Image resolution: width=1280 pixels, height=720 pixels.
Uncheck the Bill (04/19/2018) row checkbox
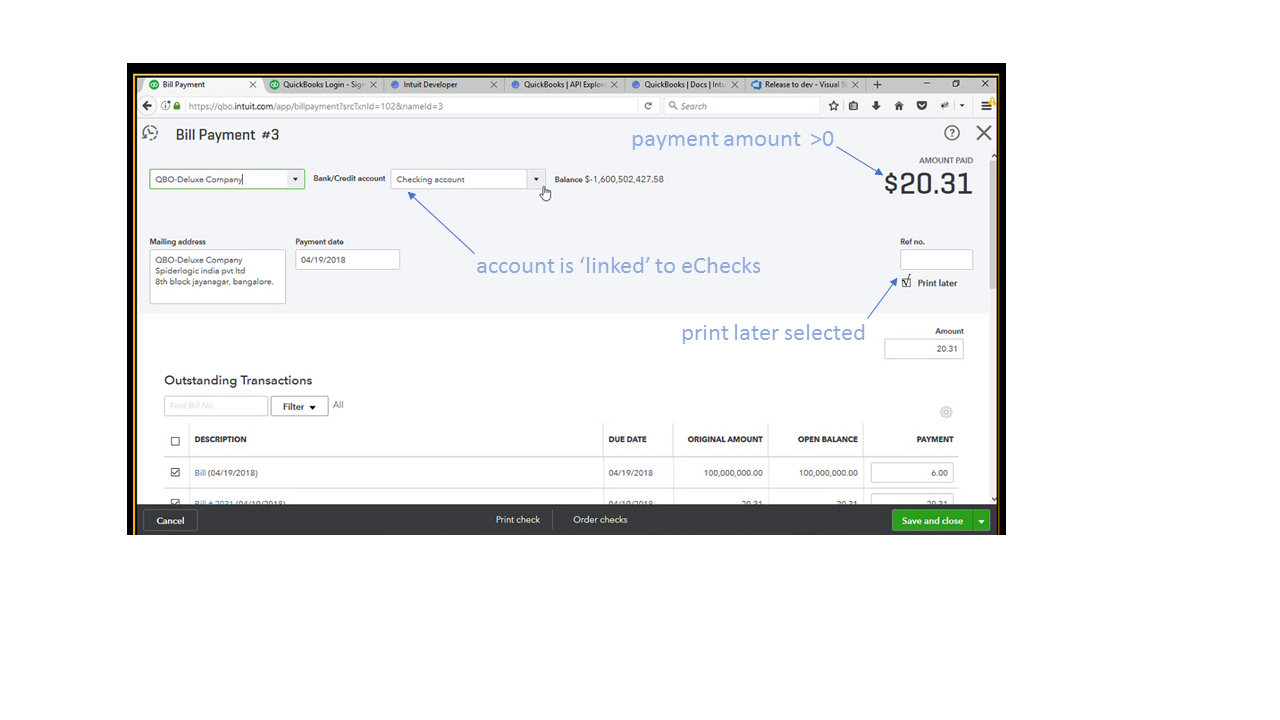175,472
